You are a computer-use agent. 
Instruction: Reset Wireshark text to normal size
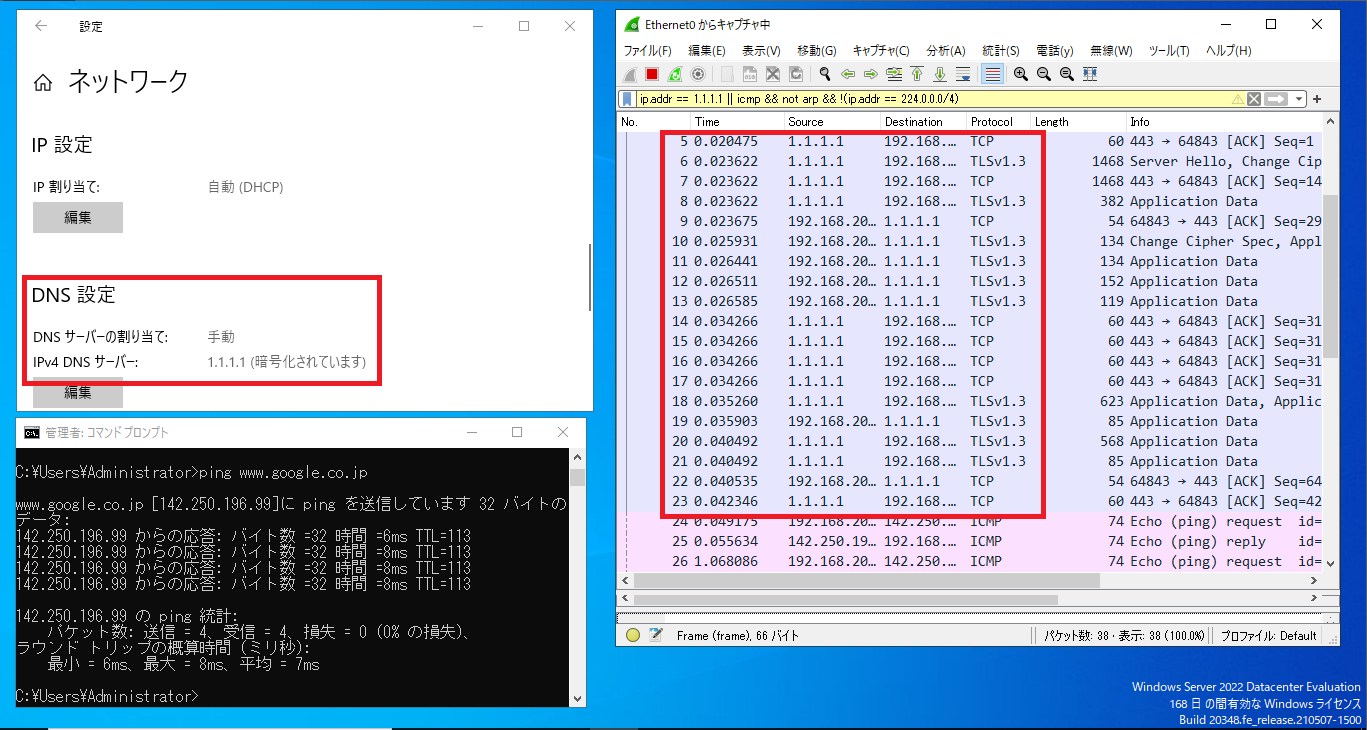(x=1067, y=74)
